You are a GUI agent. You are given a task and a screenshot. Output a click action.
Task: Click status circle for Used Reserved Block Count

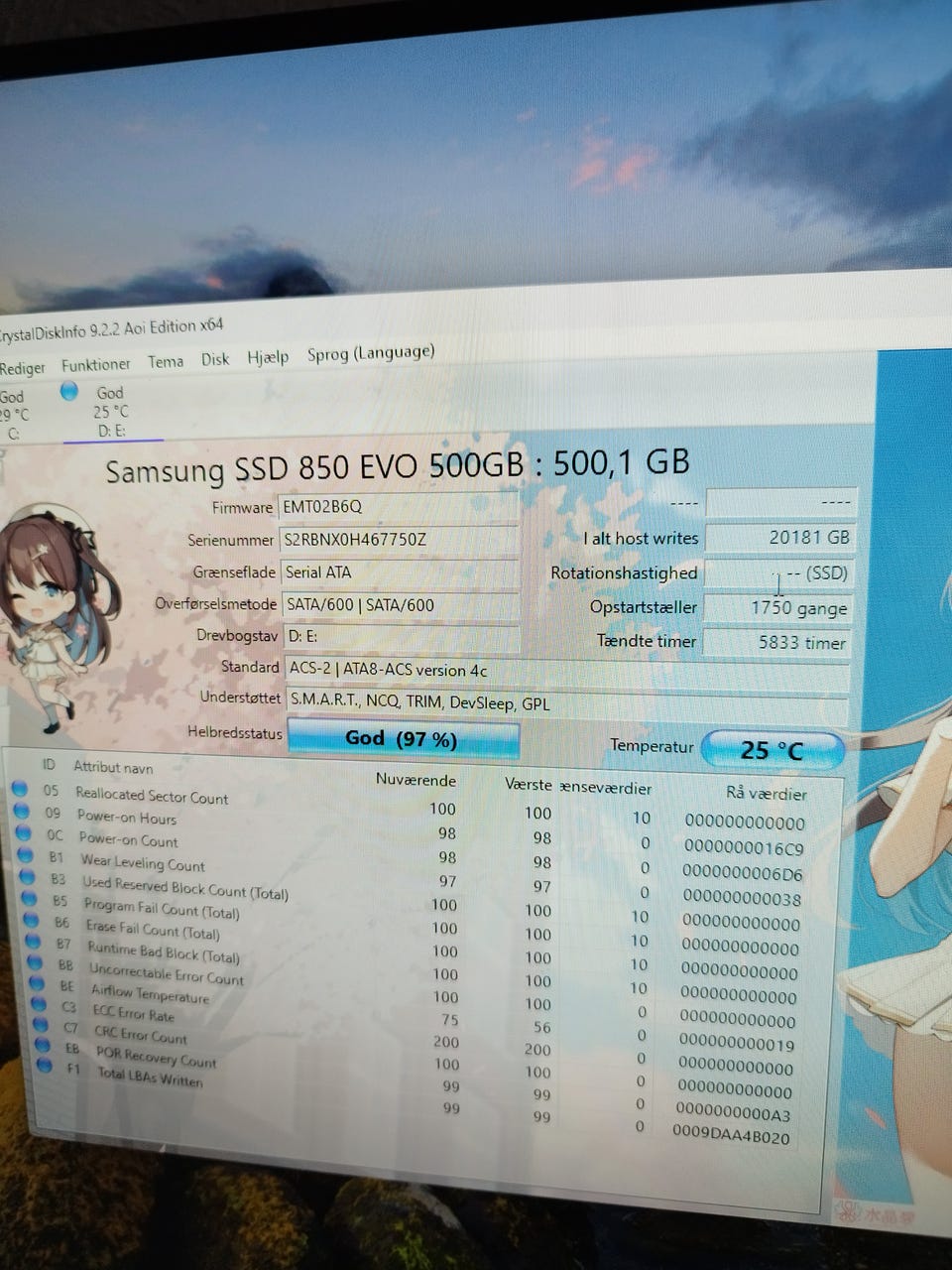pyautogui.click(x=27, y=876)
